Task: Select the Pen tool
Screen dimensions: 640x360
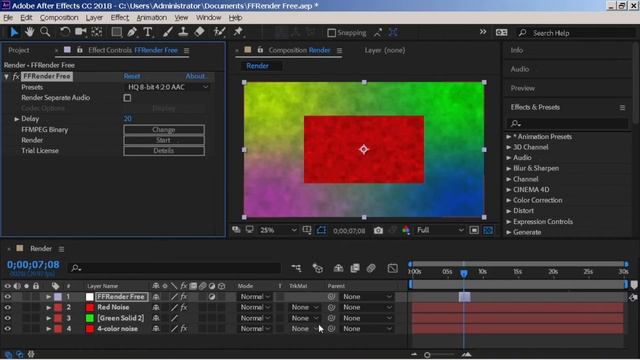Action: pos(132,32)
